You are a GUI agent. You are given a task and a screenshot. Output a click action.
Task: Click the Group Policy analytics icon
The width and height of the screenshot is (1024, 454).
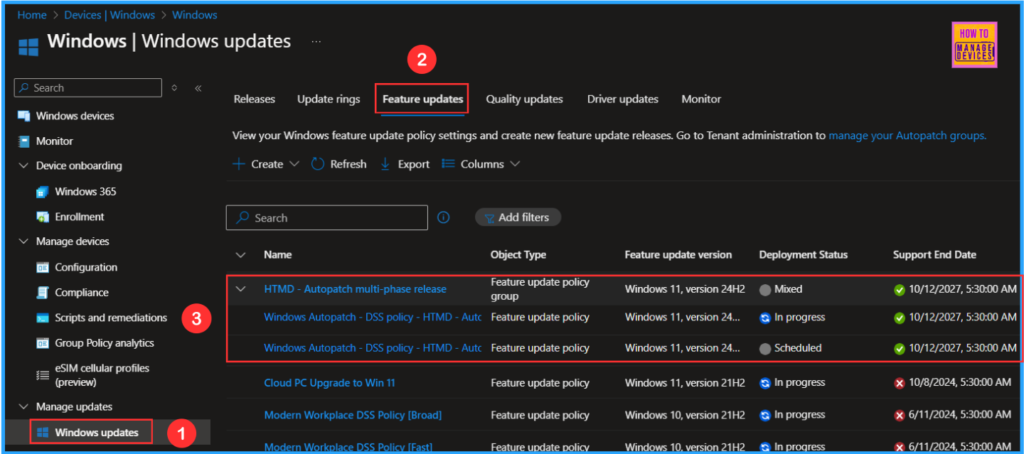42,343
